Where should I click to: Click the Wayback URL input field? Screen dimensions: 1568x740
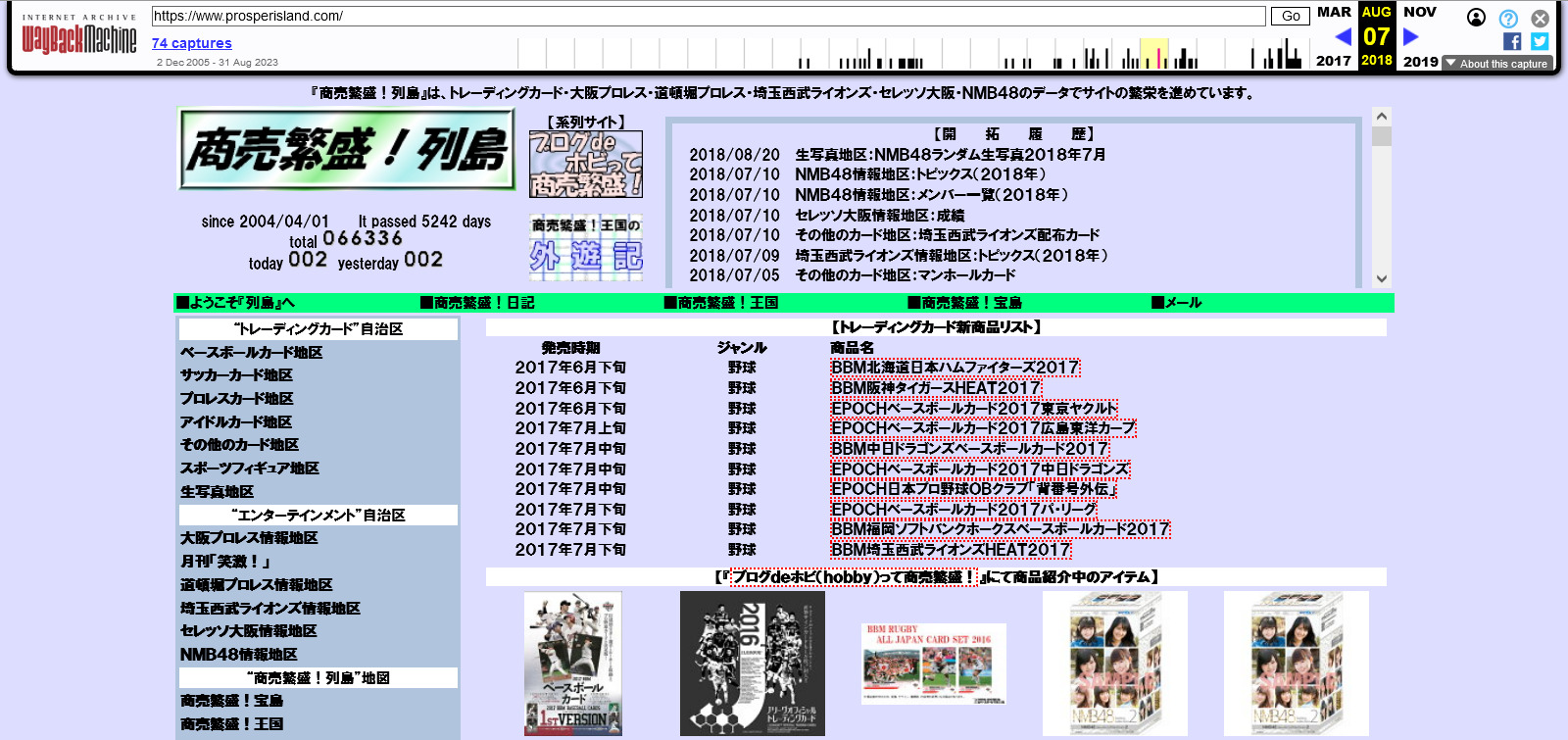pyautogui.click(x=708, y=16)
